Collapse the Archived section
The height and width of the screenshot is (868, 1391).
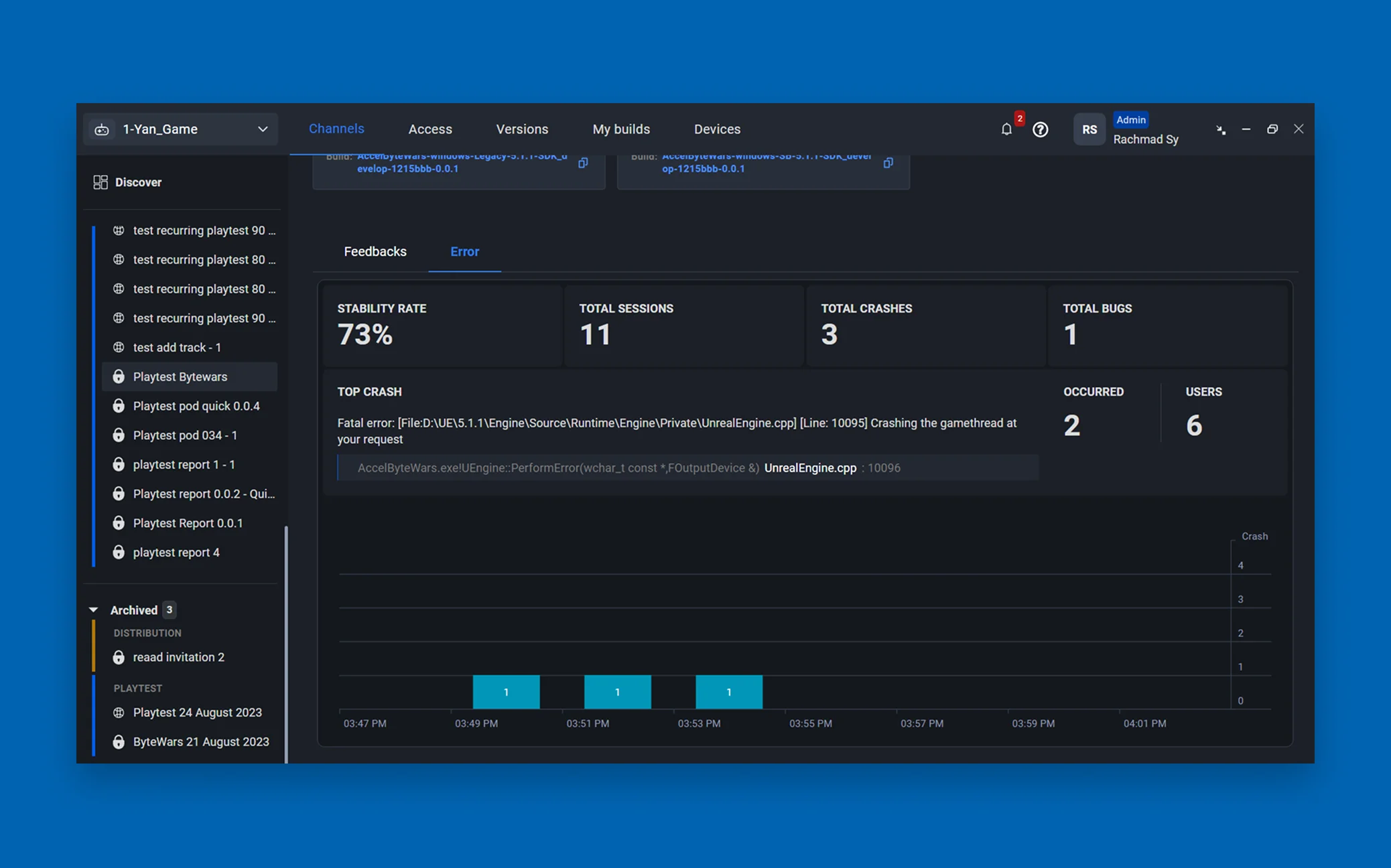(x=94, y=609)
